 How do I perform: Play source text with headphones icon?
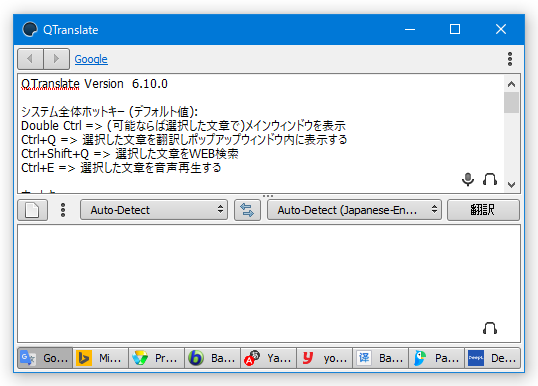tap(490, 179)
